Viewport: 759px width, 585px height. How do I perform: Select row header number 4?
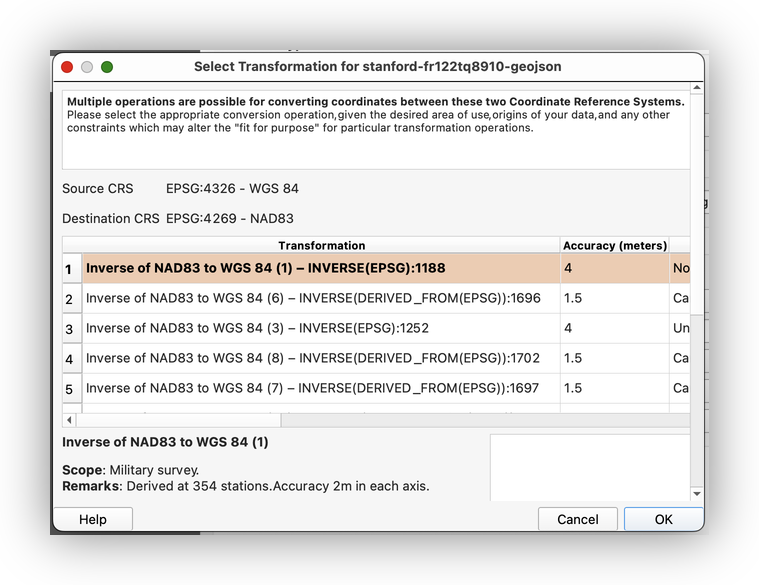[x=69, y=359]
